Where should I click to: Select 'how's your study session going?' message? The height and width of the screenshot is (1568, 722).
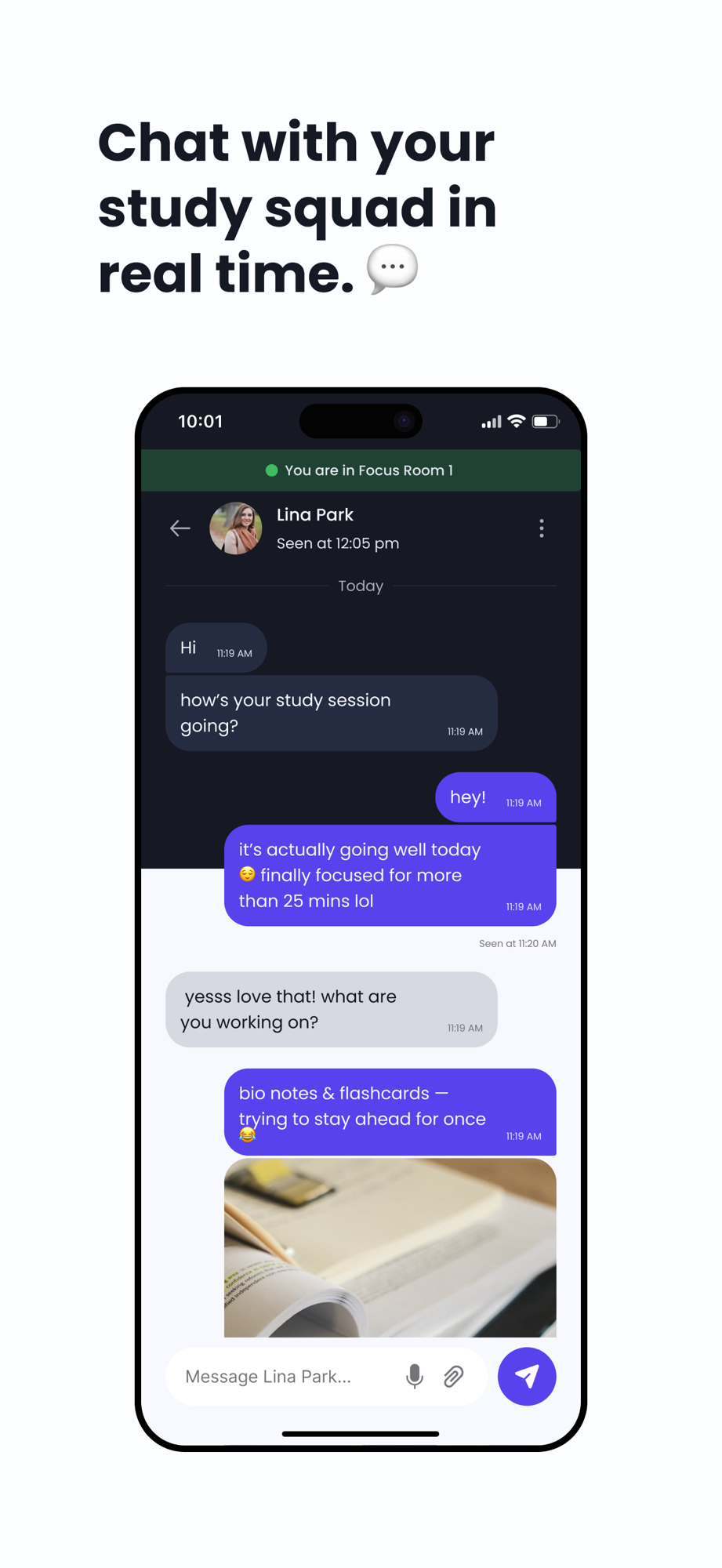pos(332,713)
